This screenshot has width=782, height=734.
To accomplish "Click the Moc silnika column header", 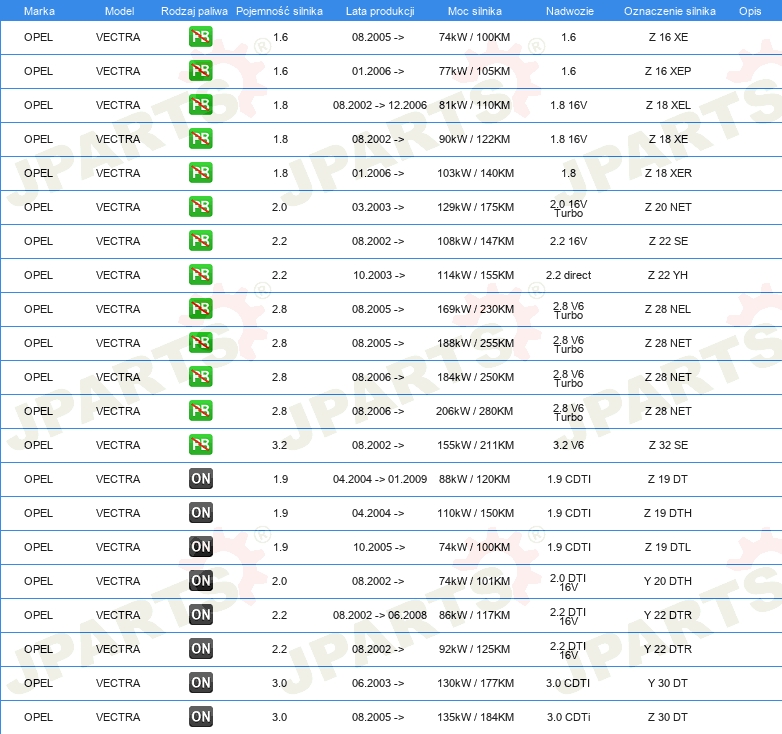I will (475, 11).
